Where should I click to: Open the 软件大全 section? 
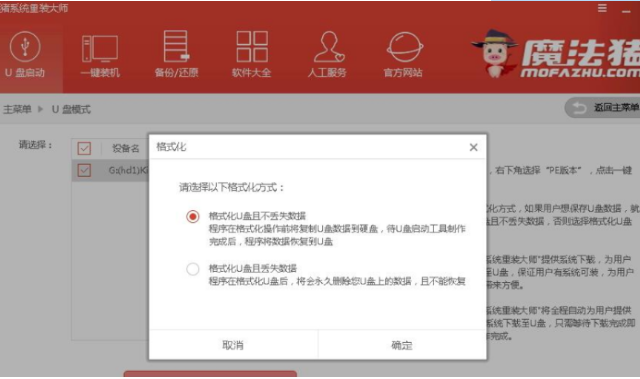[252, 55]
